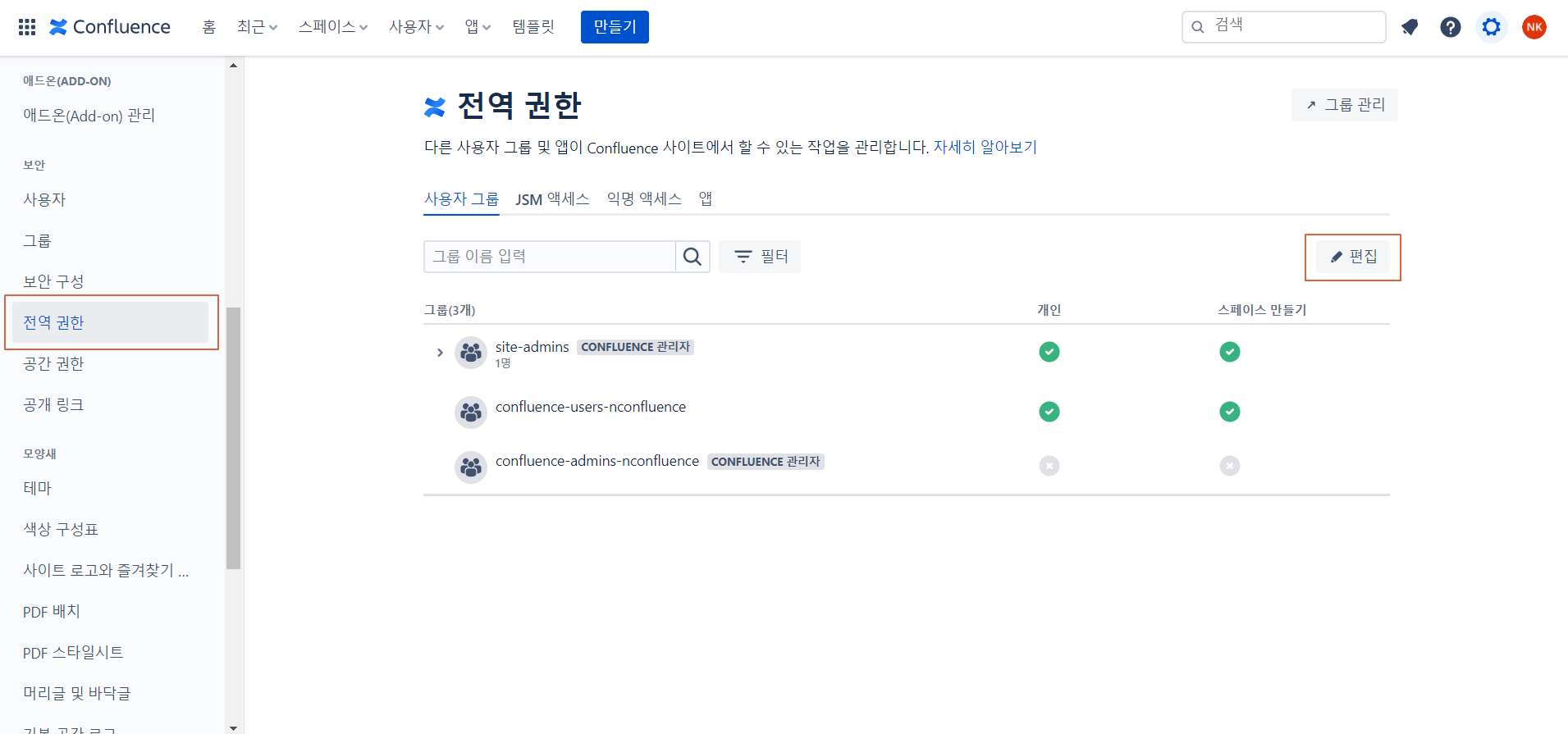Click the 스페이스 만들기 column header

(1262, 310)
